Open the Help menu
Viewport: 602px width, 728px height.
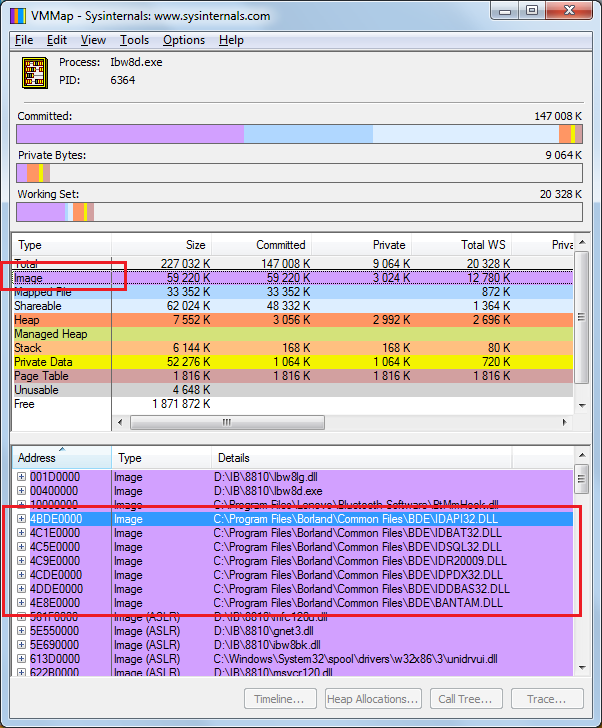231,40
